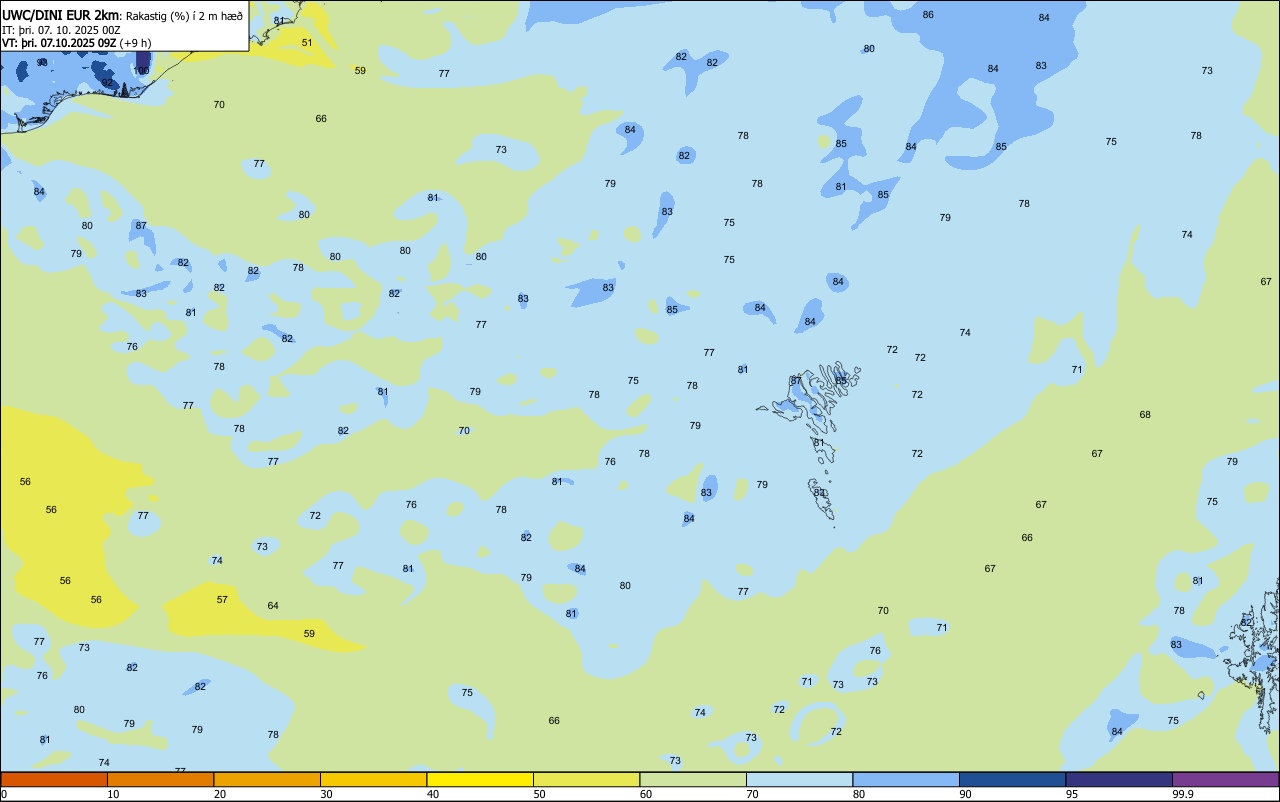Click the 'IT: þri. 07. 10. 2025 00Z' line
Image resolution: width=1280 pixels, height=802 pixels.
pyautogui.click(x=62, y=30)
